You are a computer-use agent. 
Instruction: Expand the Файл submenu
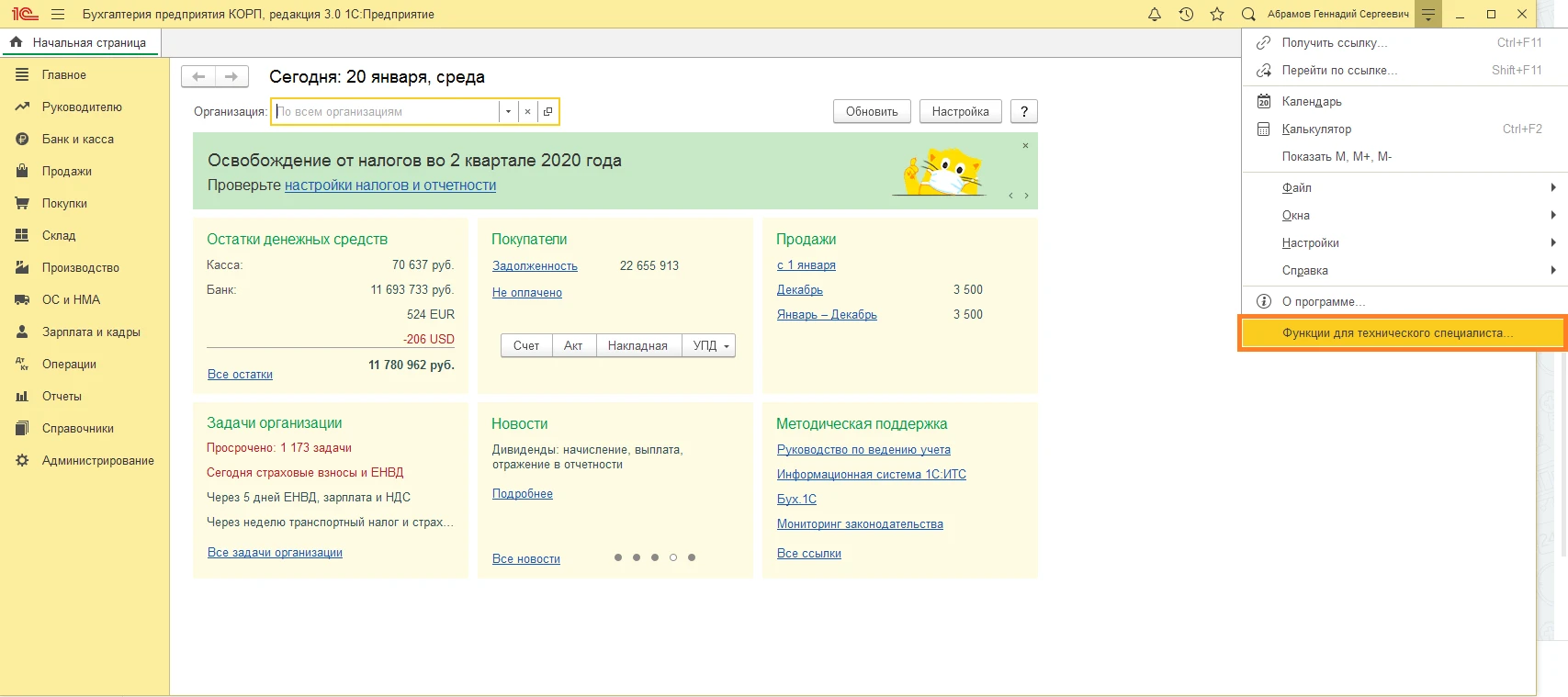1405,187
